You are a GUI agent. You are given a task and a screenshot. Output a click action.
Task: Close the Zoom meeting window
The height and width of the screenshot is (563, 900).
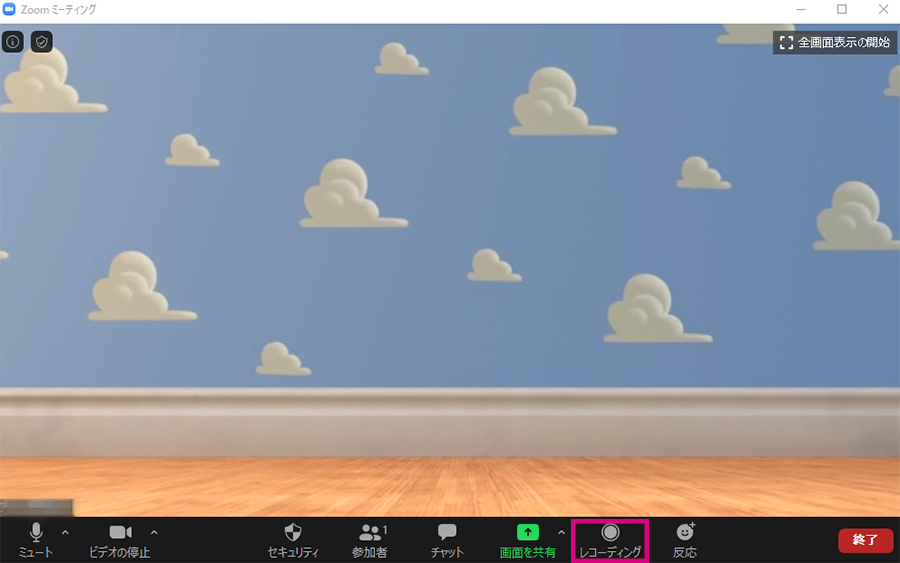point(883,9)
